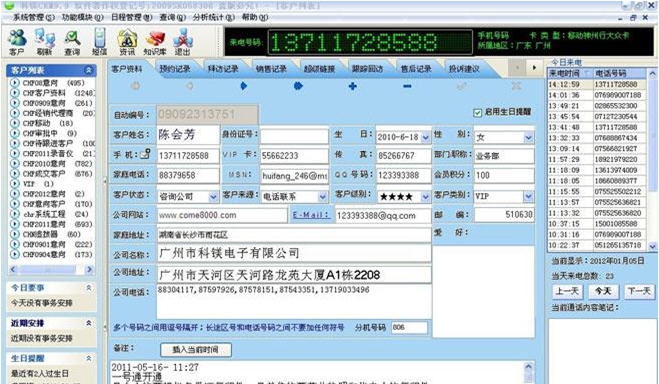Open the 客户 (Customer) toolbar icon

click(x=16, y=42)
